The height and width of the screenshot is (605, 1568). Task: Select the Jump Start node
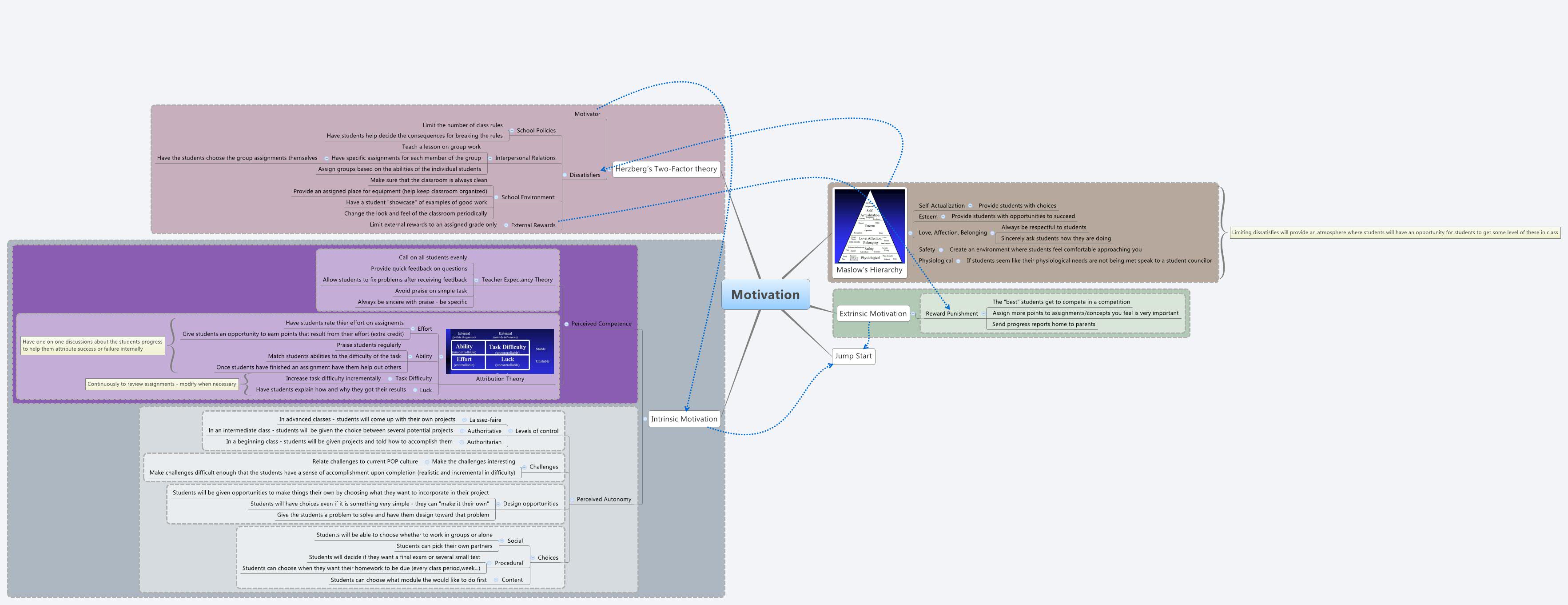pos(853,356)
